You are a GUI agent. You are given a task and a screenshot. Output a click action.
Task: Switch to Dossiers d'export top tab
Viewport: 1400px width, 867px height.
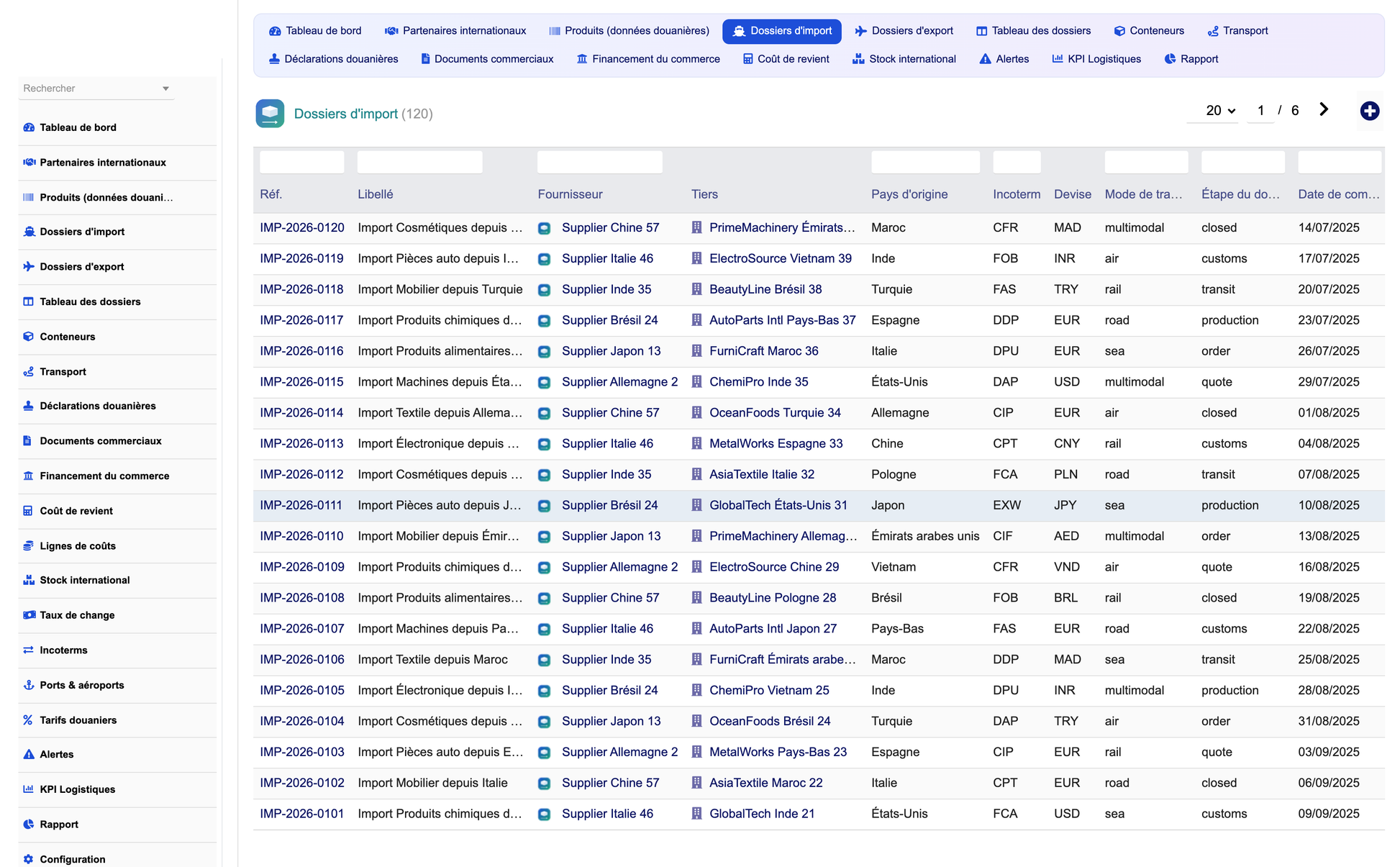[904, 31]
